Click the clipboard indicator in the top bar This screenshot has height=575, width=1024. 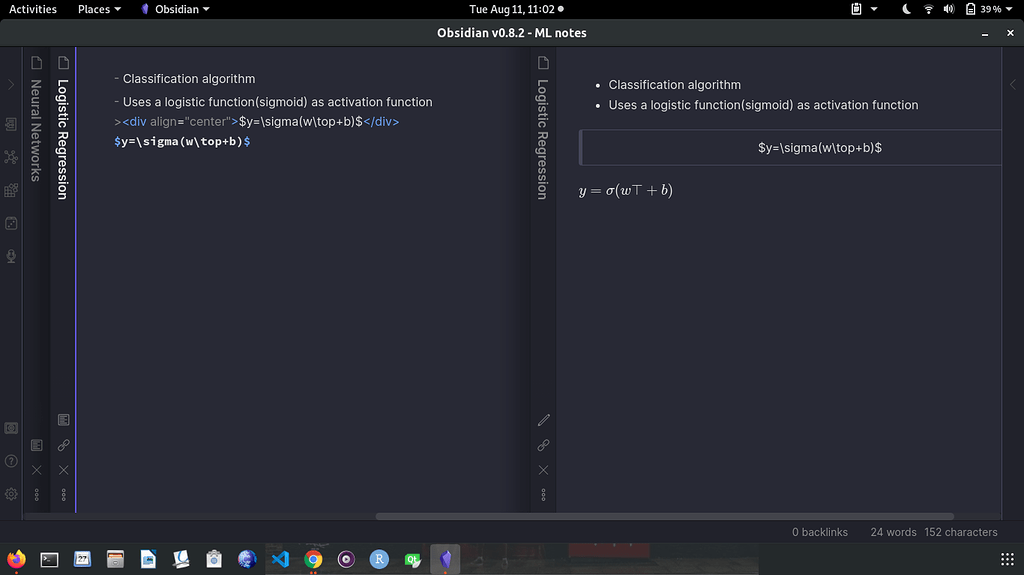pos(856,9)
